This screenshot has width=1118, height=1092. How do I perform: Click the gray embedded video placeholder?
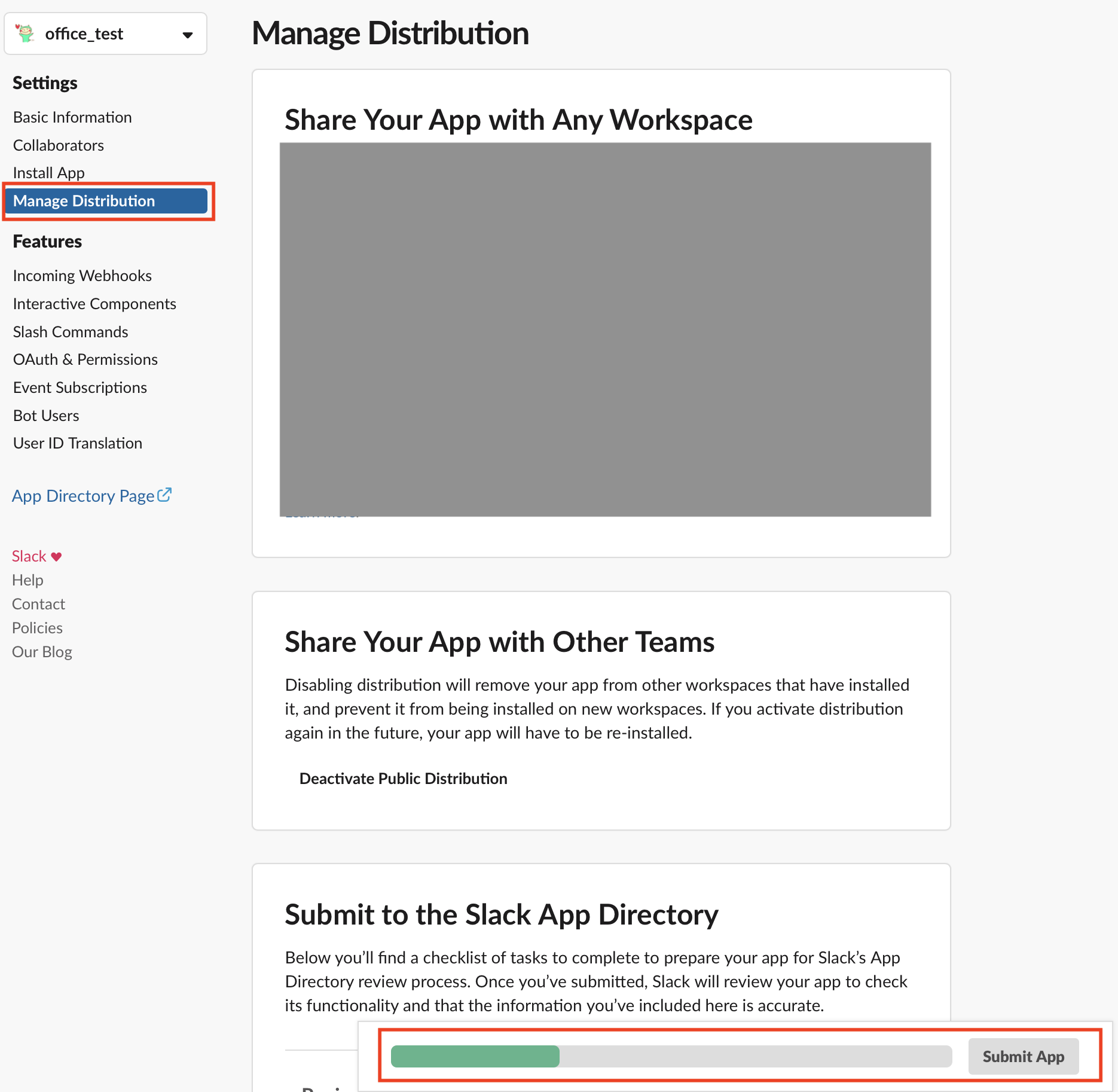pos(605,330)
